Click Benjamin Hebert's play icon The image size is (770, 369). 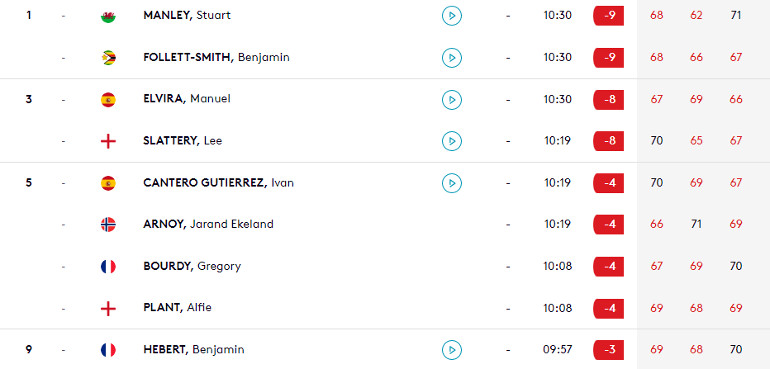tap(451, 350)
